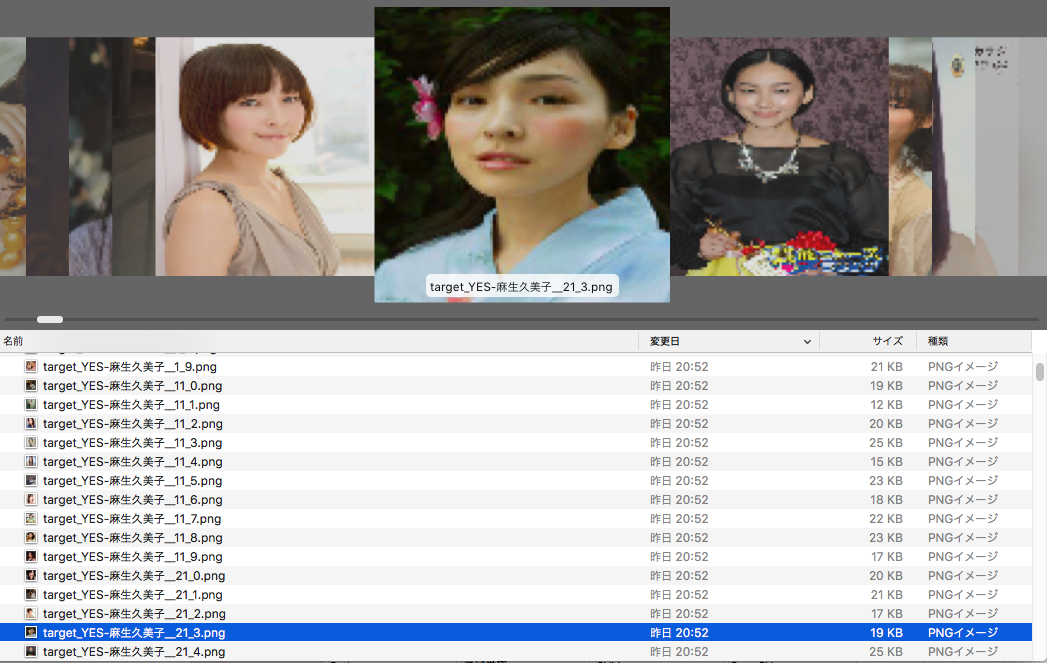The height and width of the screenshot is (663, 1047).
Task: Select the file name target_YES-麻生久美子__21_4.png
Action: (134, 652)
